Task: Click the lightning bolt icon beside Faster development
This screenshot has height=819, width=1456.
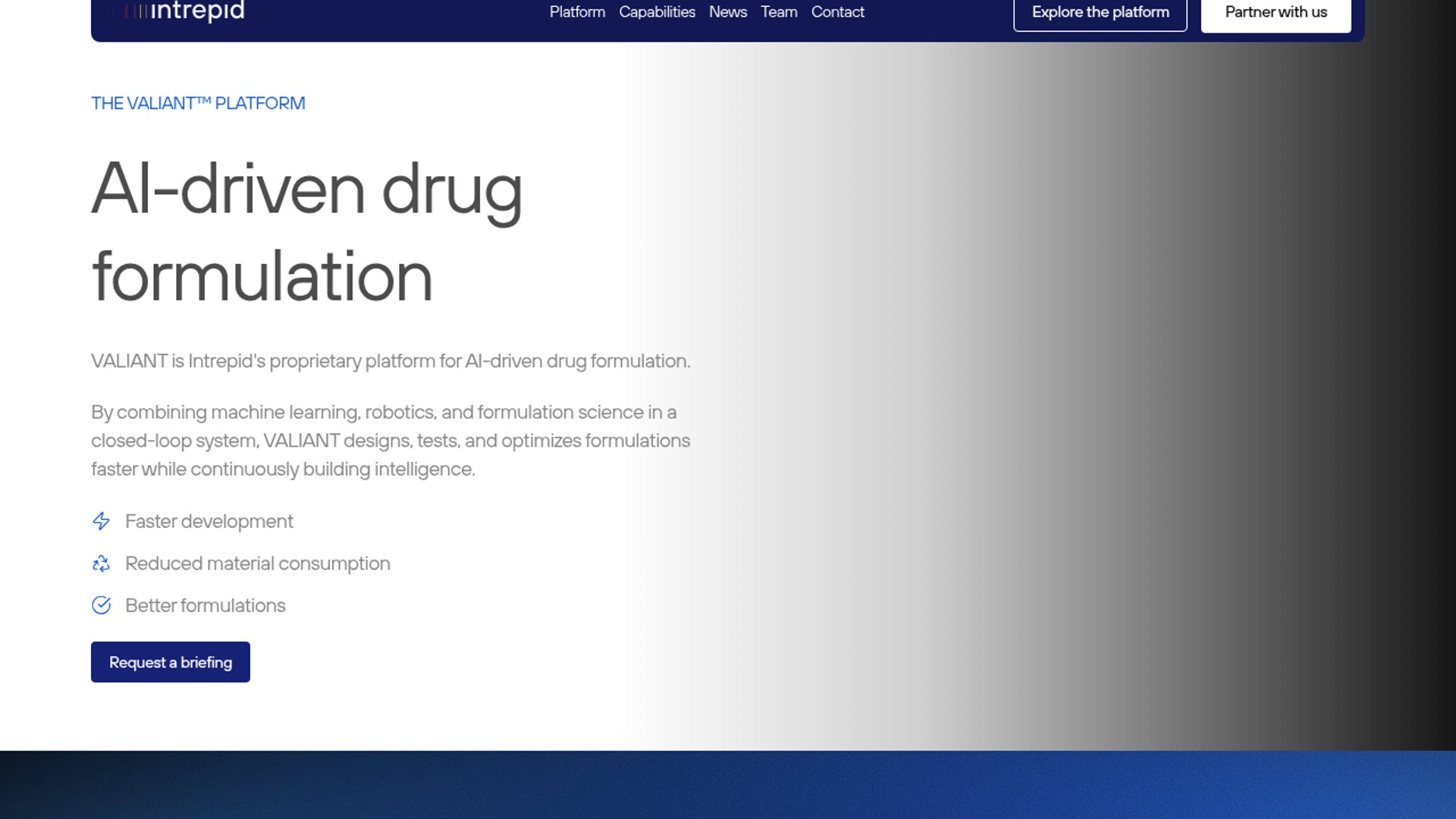Action: 101,521
